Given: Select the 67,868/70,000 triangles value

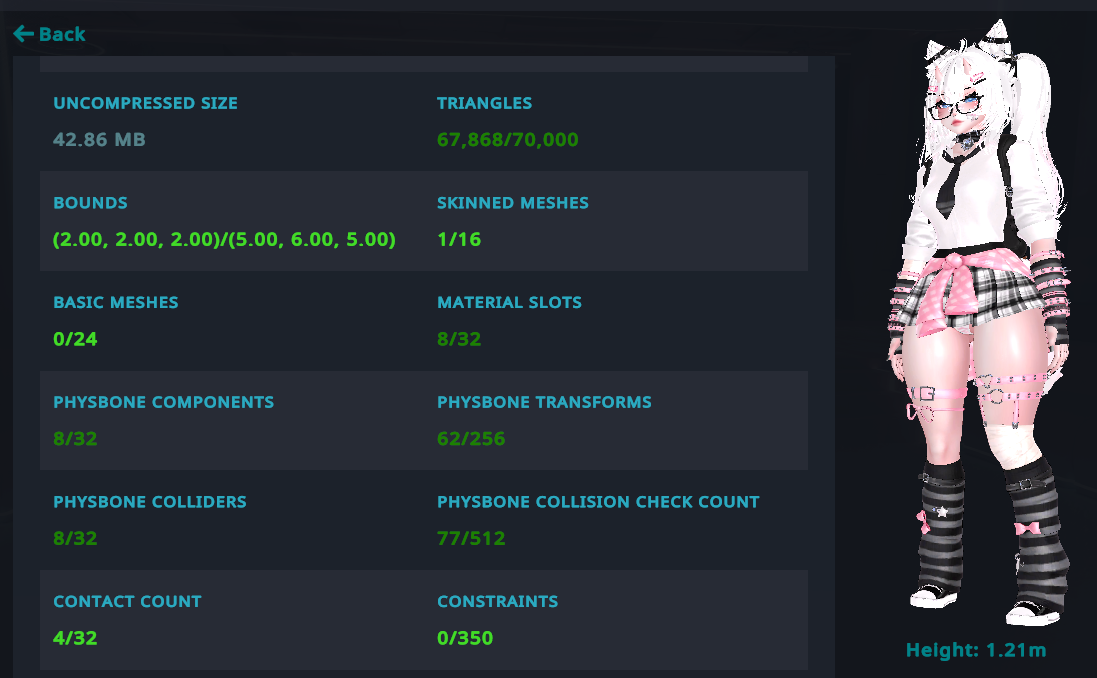Looking at the screenshot, I should (507, 139).
